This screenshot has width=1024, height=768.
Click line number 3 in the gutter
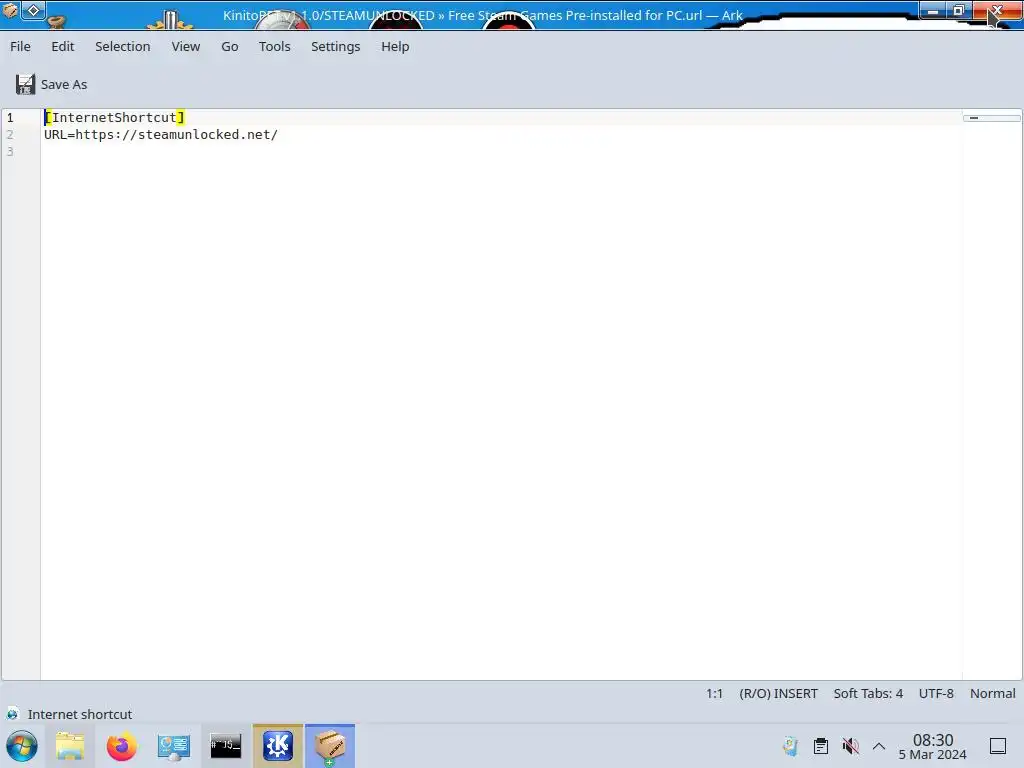click(10, 152)
